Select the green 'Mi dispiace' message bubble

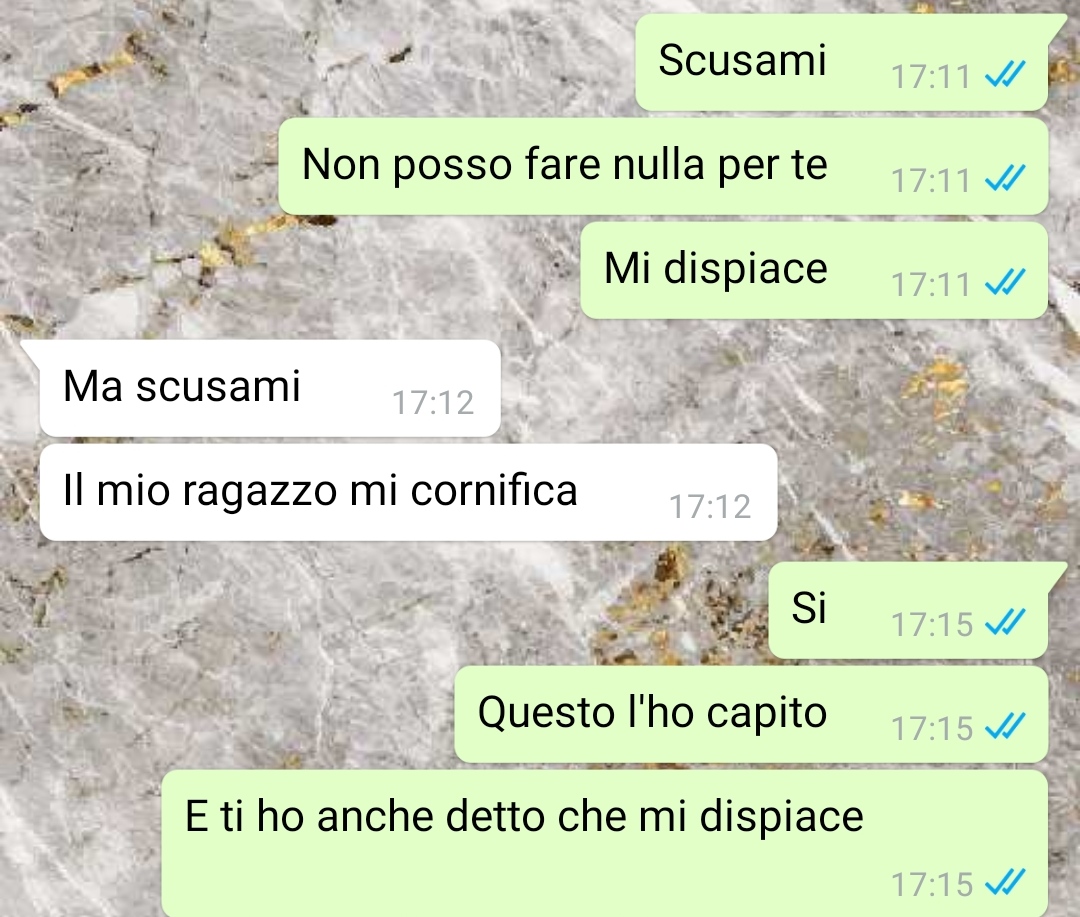pyautogui.click(x=814, y=270)
